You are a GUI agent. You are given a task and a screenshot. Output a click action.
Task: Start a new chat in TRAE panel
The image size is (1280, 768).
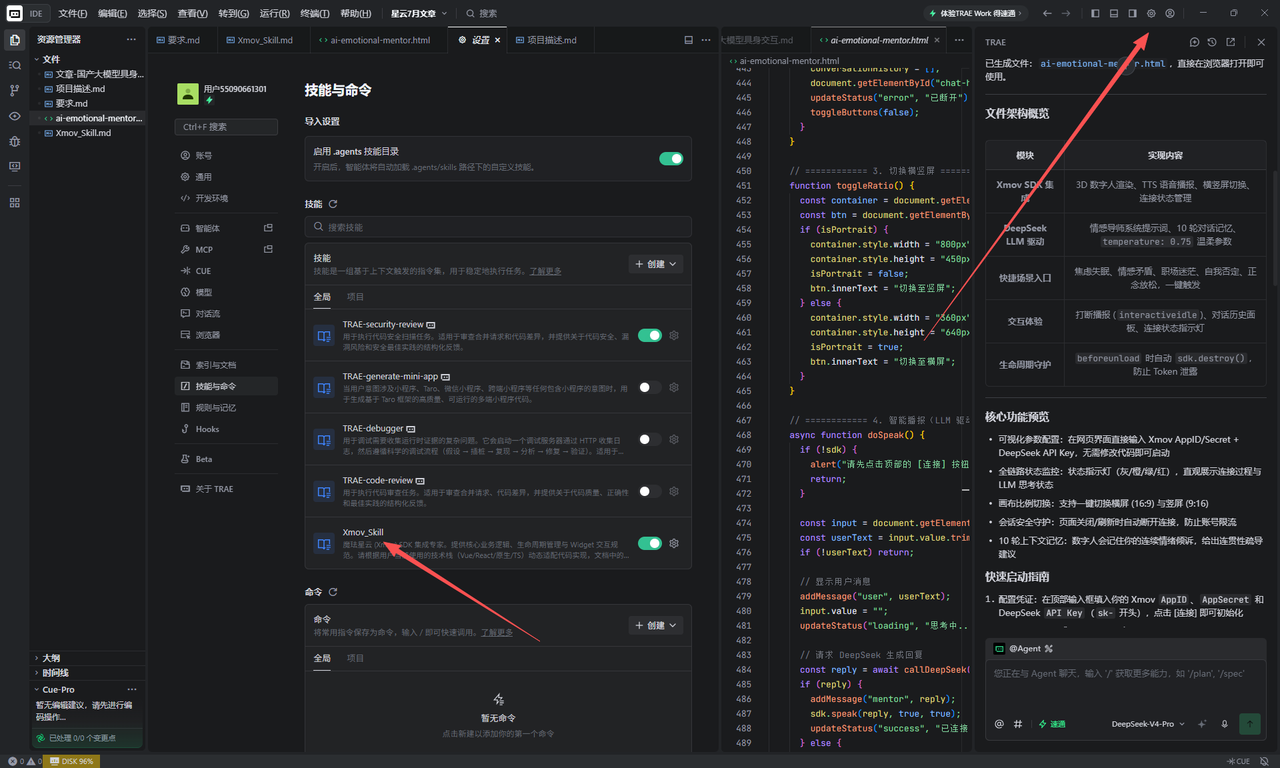tap(1194, 43)
